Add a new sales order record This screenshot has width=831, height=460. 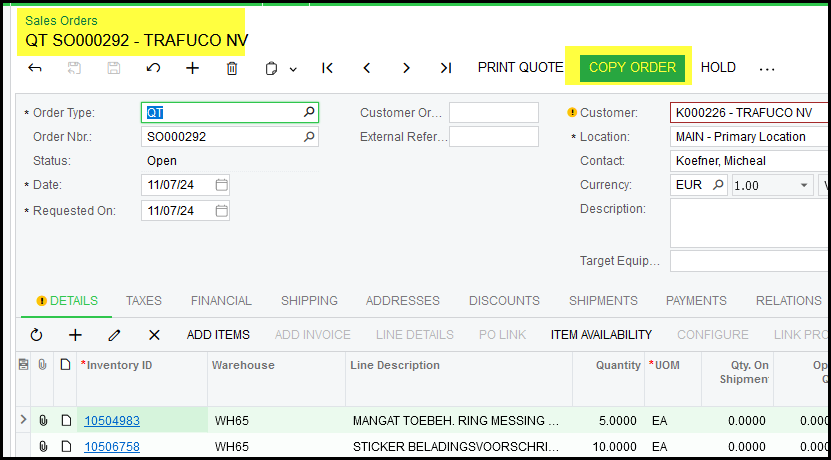coord(193,68)
